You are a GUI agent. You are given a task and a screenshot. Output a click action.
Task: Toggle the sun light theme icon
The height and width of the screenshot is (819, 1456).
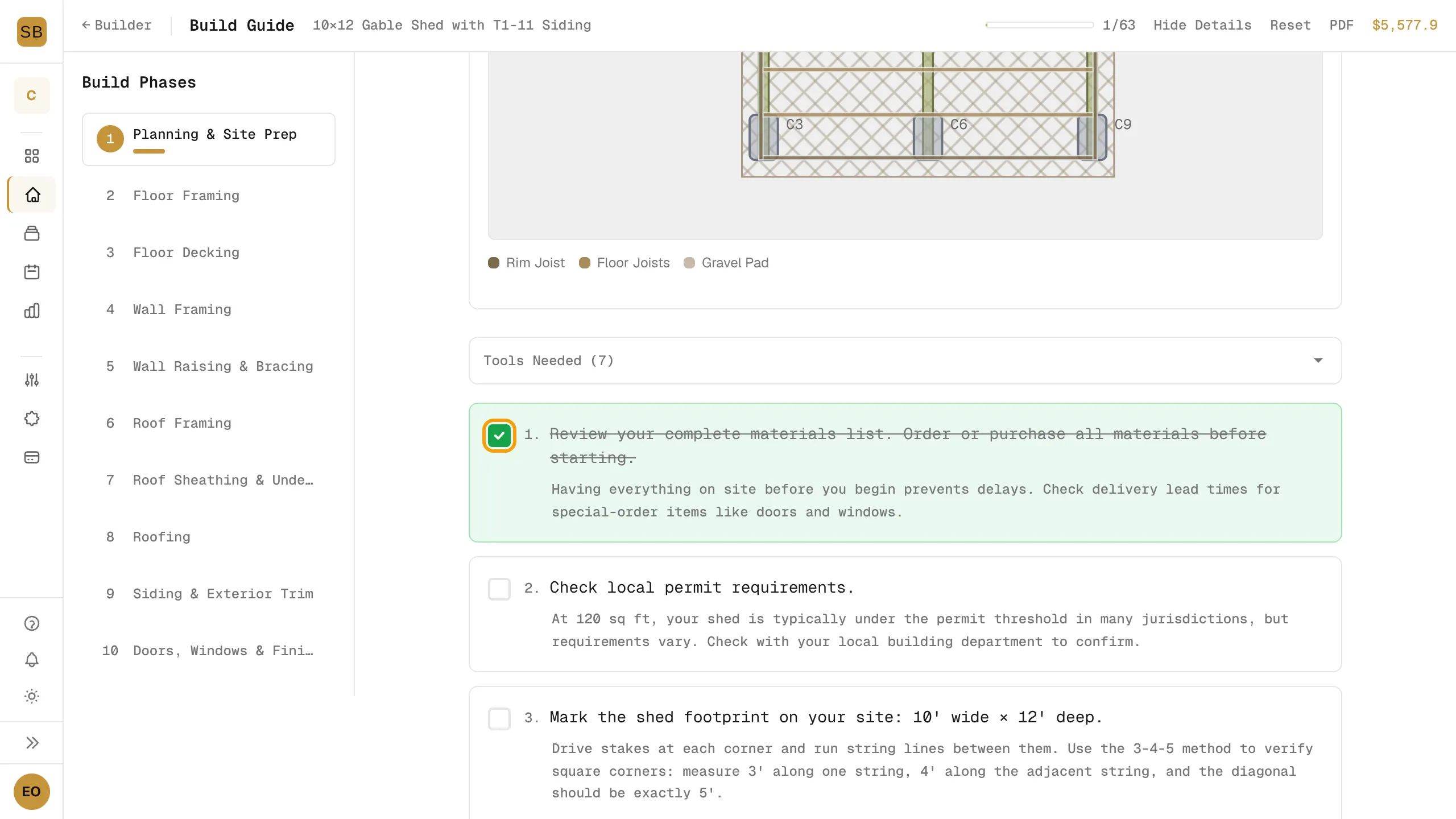[x=32, y=696]
